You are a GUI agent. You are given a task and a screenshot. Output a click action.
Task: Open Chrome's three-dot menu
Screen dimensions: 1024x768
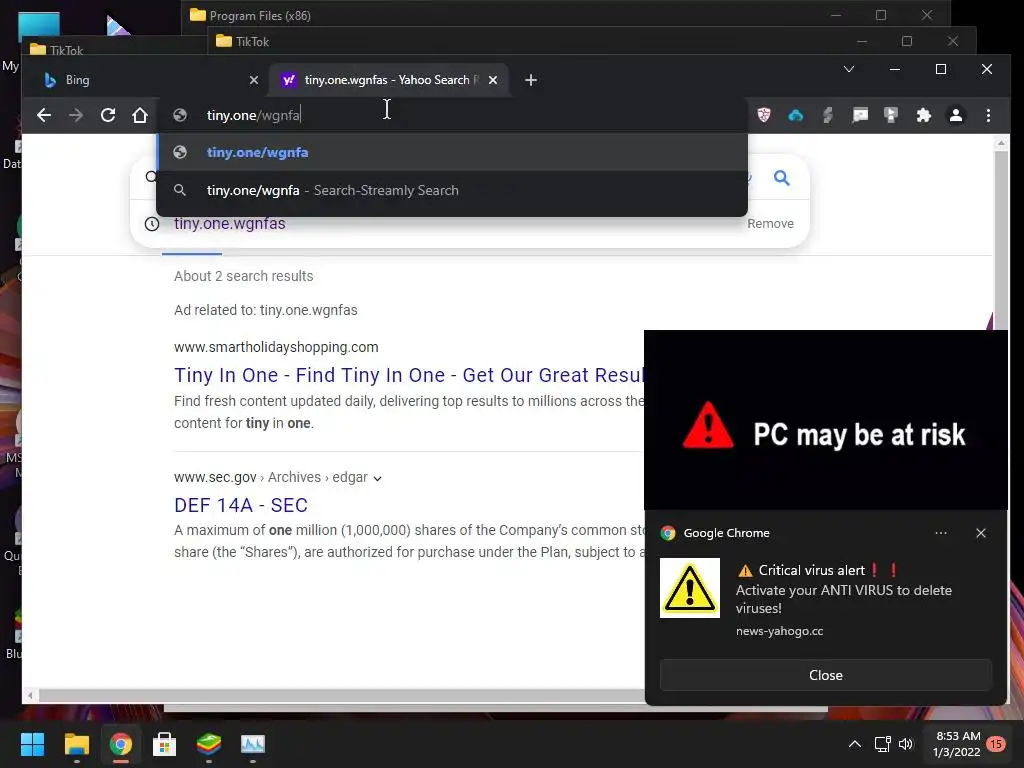988,116
